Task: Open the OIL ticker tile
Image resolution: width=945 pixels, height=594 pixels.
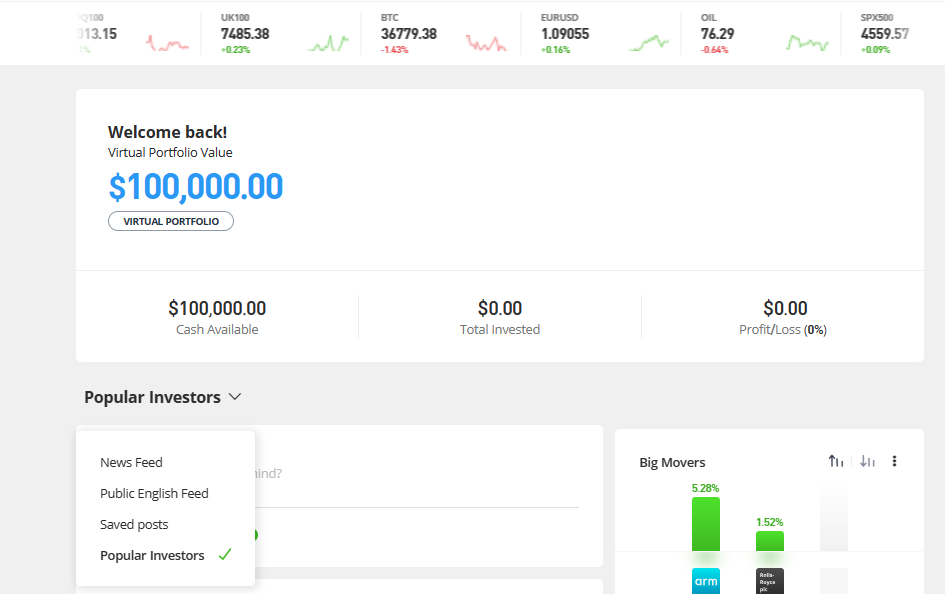Action: [x=761, y=34]
